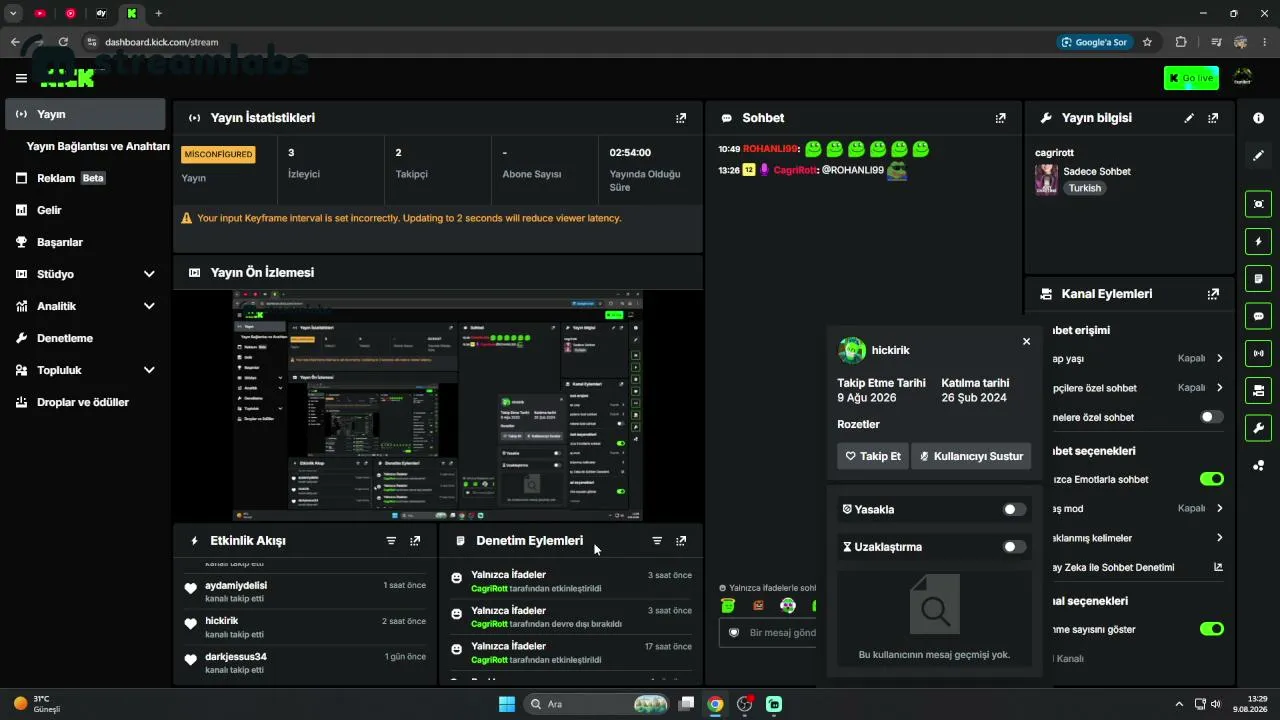Click the three-dots icon at right rail bottom
This screenshot has height=720, width=1280.
coord(1258,465)
